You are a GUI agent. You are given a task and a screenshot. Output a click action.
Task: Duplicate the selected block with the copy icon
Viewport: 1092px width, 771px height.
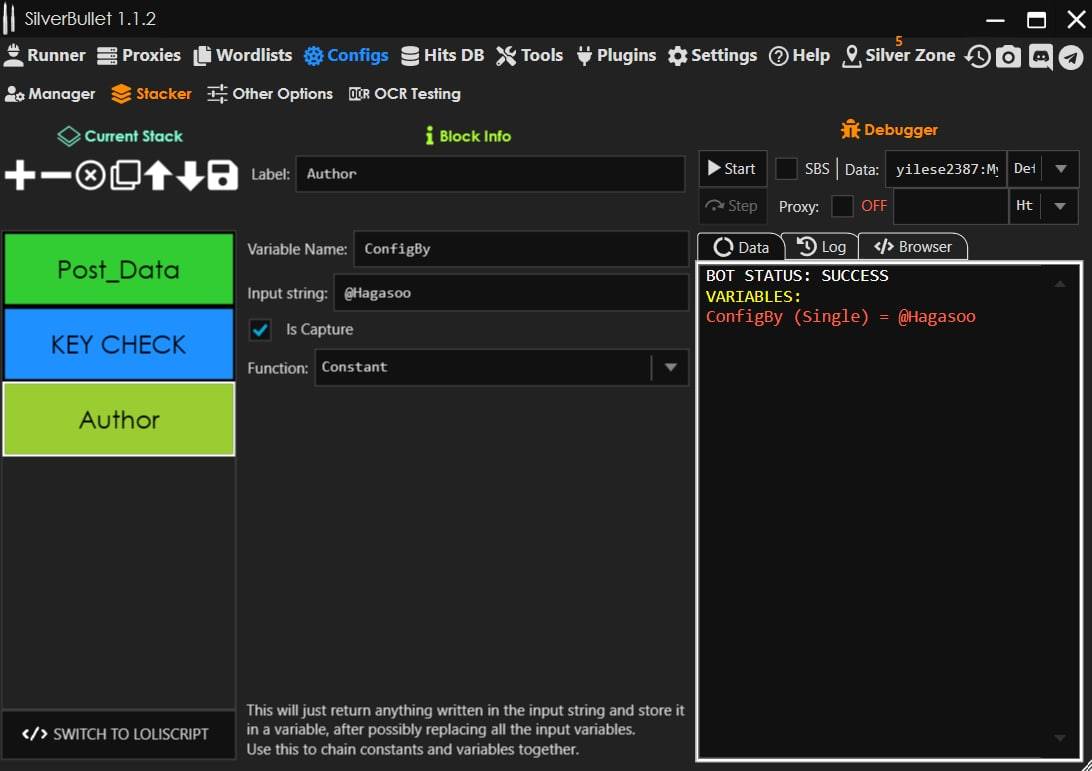click(124, 176)
